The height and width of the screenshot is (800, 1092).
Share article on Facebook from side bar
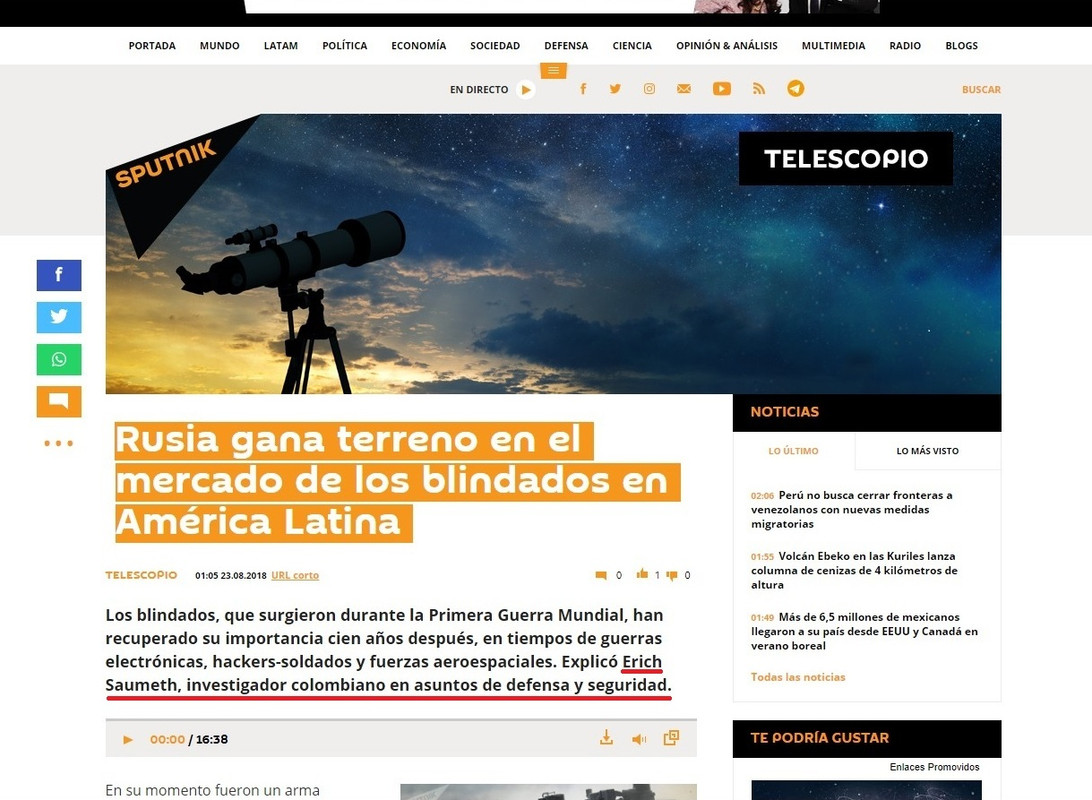(x=58, y=275)
